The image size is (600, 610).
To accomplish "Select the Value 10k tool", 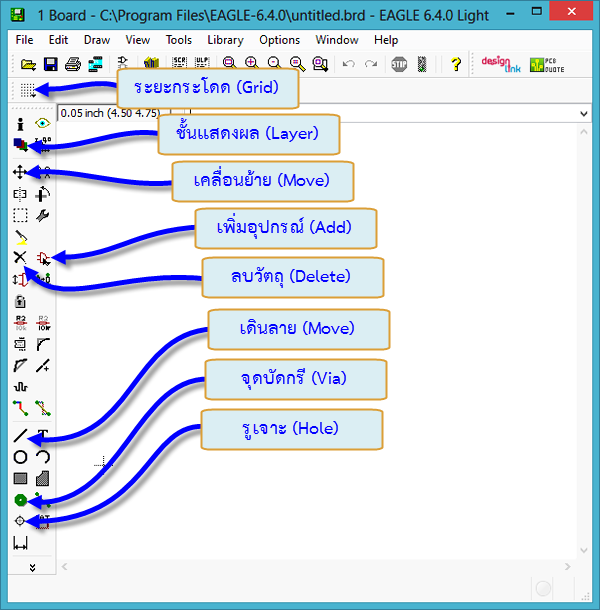I will click(x=43, y=323).
